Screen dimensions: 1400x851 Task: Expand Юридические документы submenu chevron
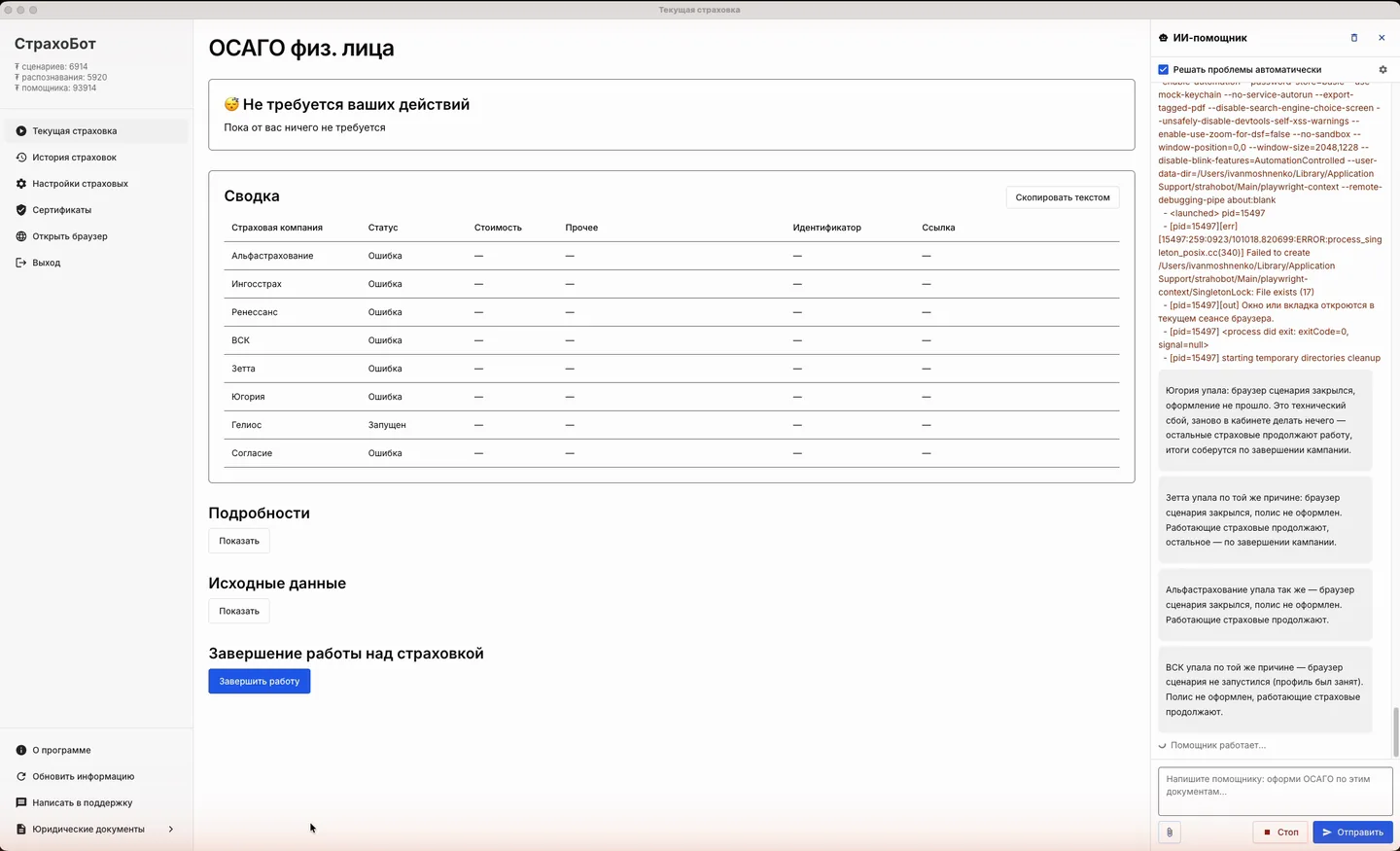(x=171, y=830)
